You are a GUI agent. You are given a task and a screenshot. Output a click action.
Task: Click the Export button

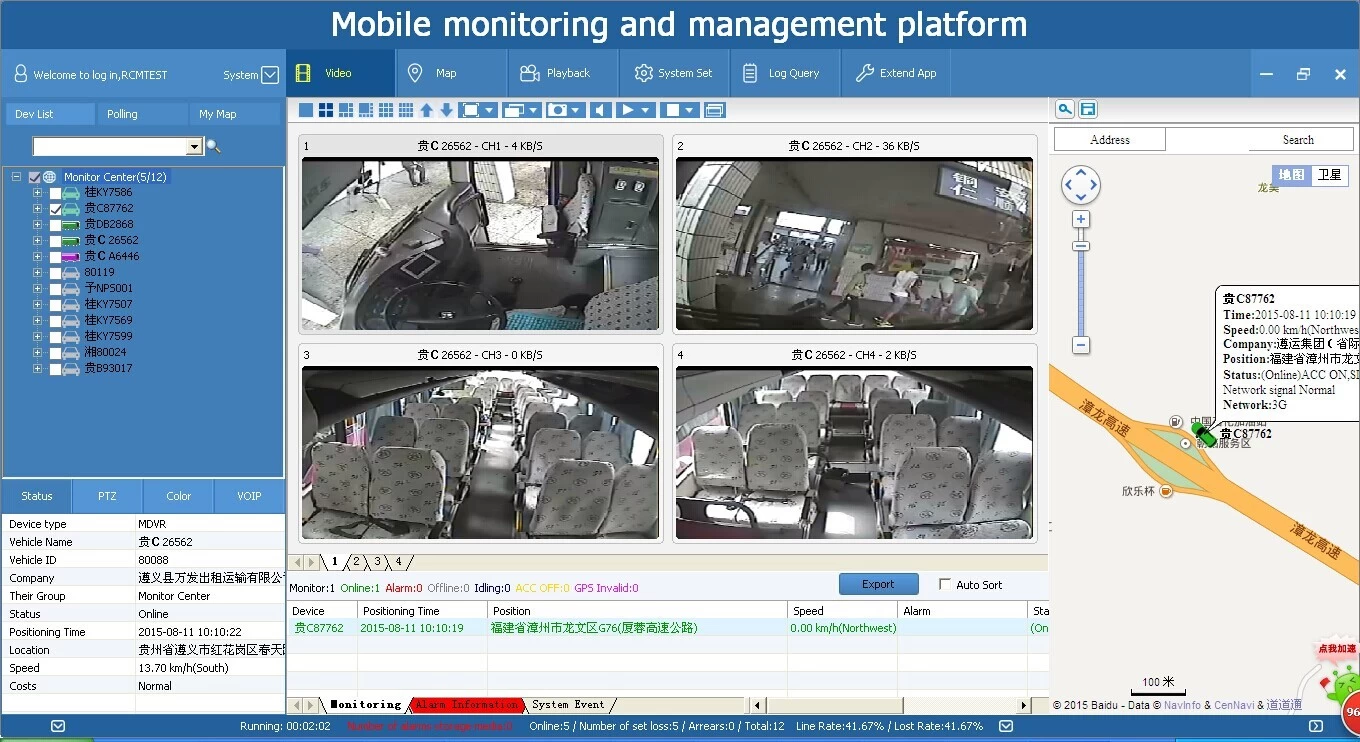pyautogui.click(x=878, y=584)
